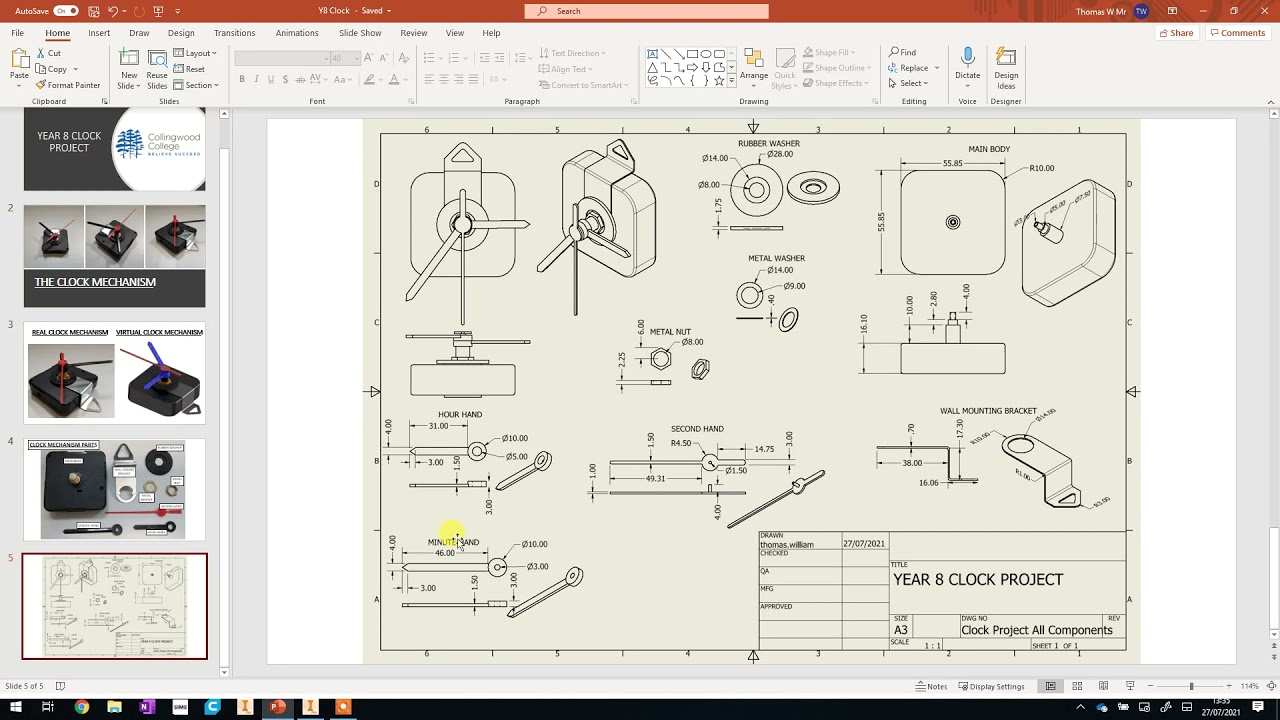Open Reuse Slides pane

point(157,68)
